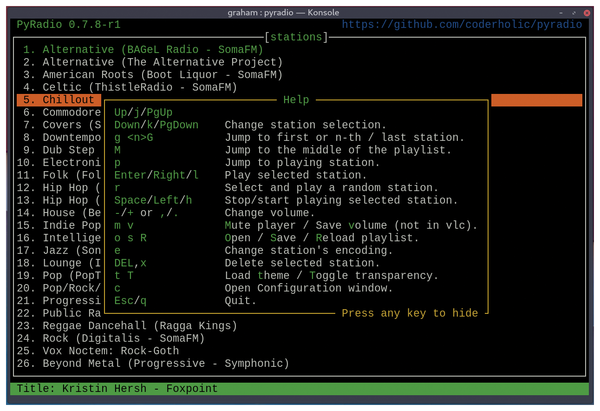Select station 2 Alternative (The Alternative Project)

[153, 62]
